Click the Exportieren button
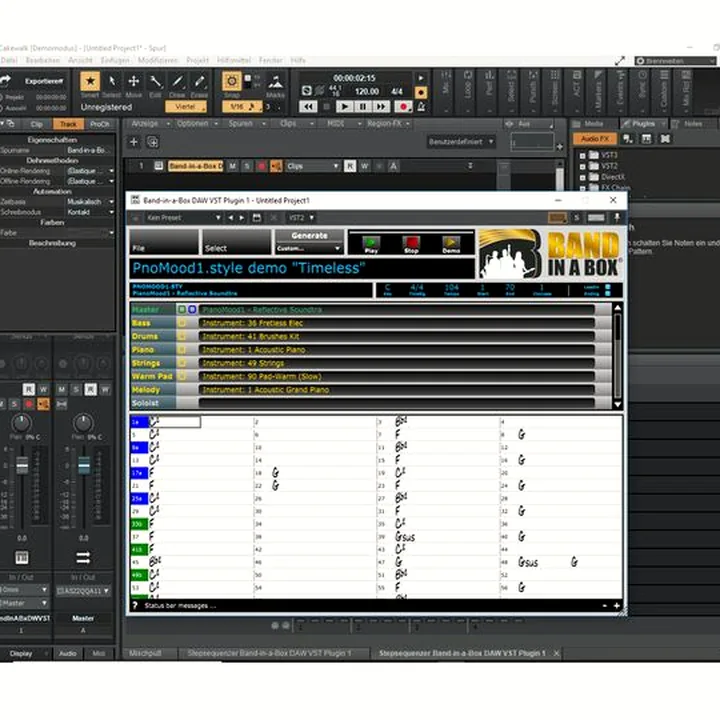The width and height of the screenshot is (720, 720). [x=44, y=81]
